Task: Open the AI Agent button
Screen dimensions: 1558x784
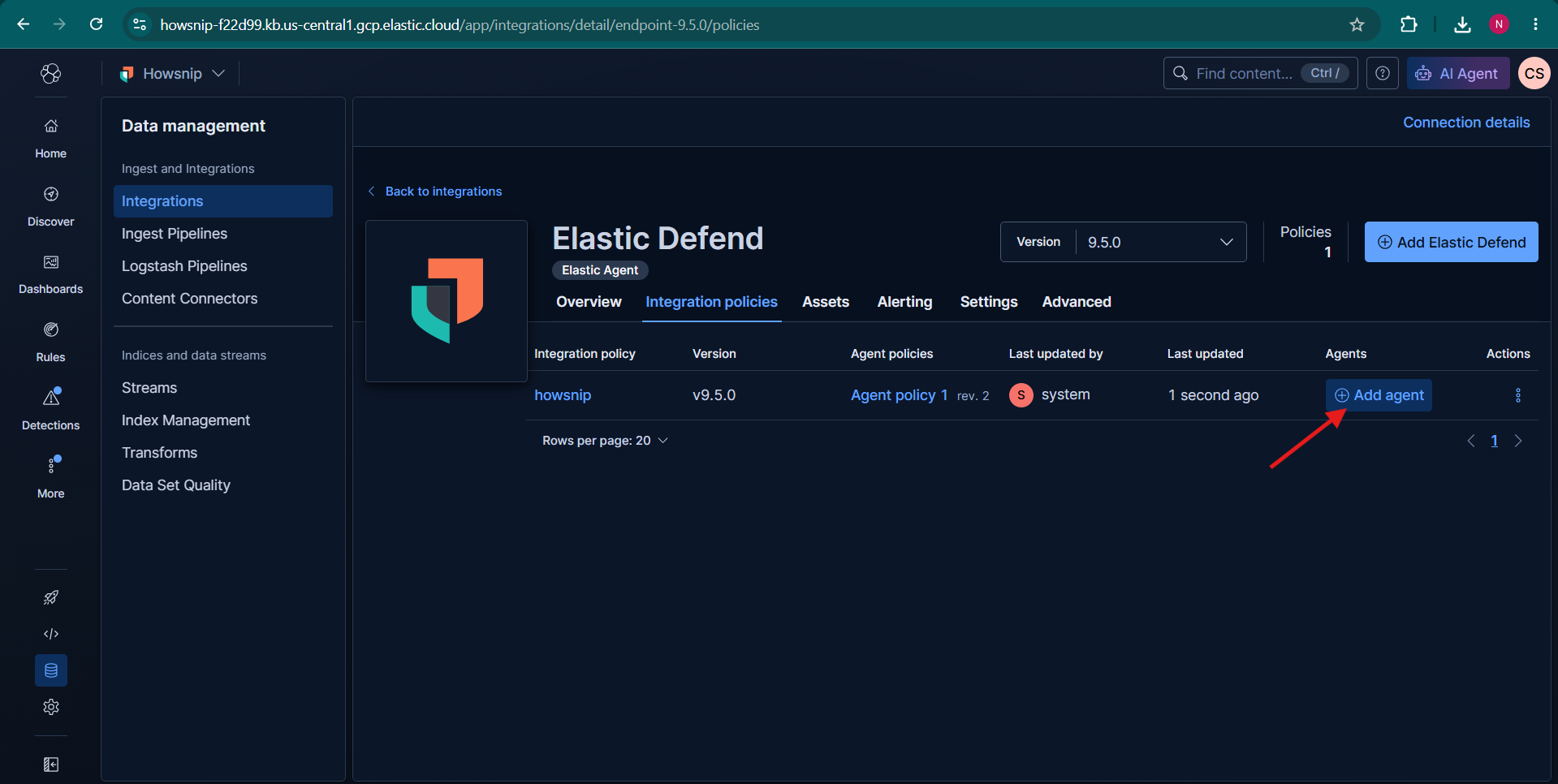Action: 1457,74
